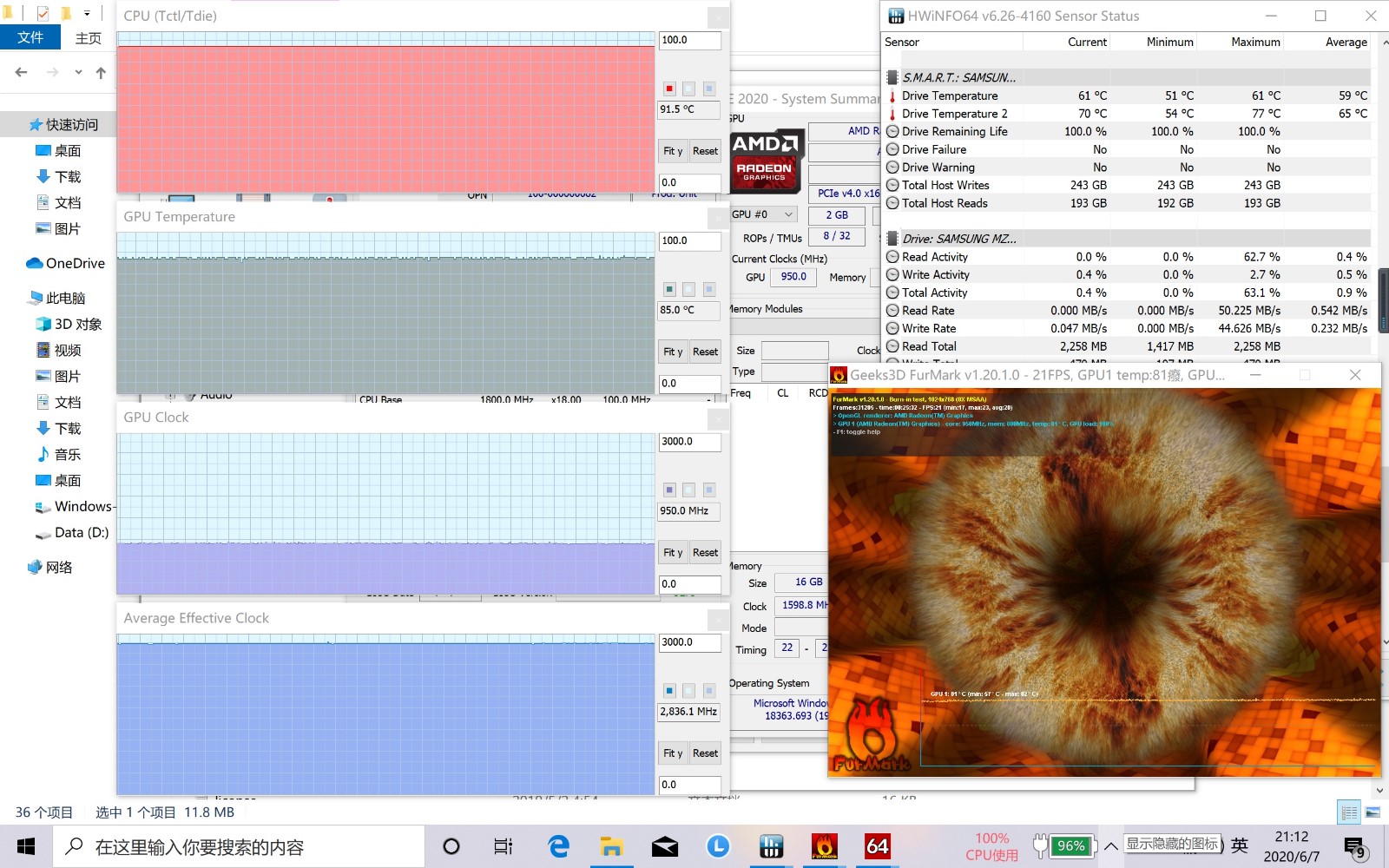Viewport: 1389px width, 868px height.
Task: Change the green GPU Temperature graph color swatch
Action: [669, 289]
